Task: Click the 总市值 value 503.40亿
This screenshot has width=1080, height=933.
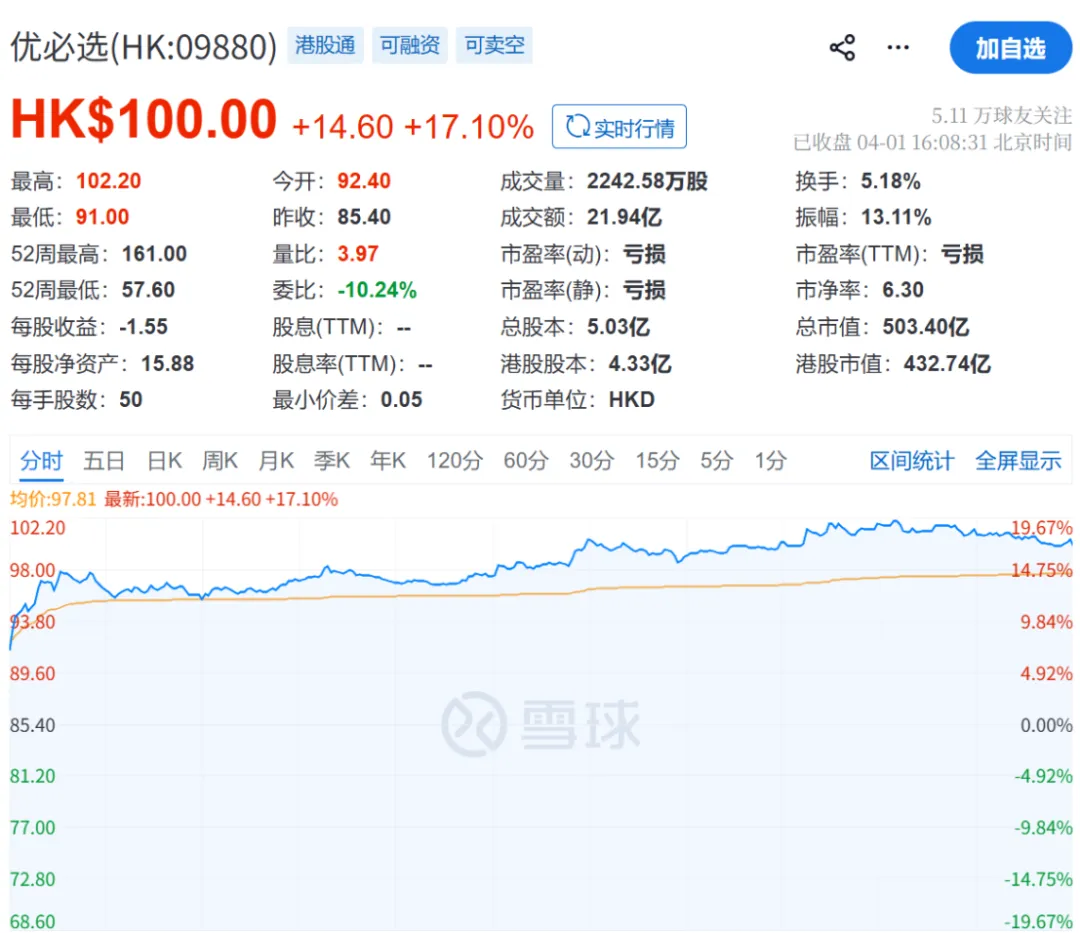Action: click(x=925, y=326)
